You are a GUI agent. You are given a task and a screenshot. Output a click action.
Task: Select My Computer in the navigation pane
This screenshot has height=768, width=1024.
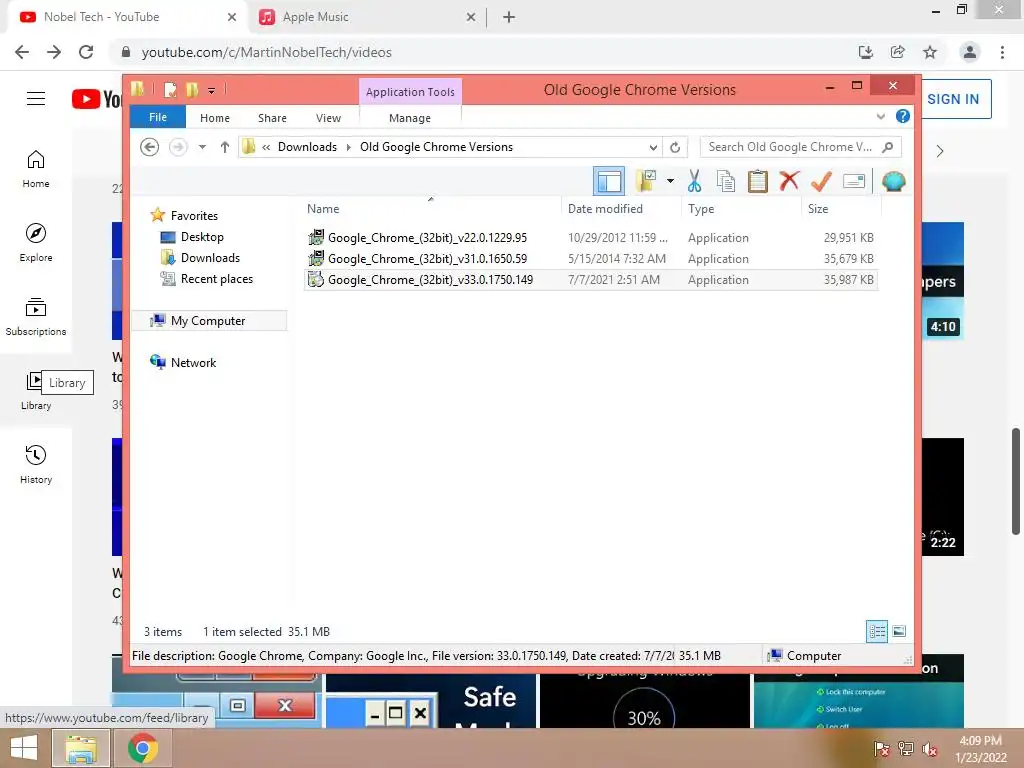(208, 321)
